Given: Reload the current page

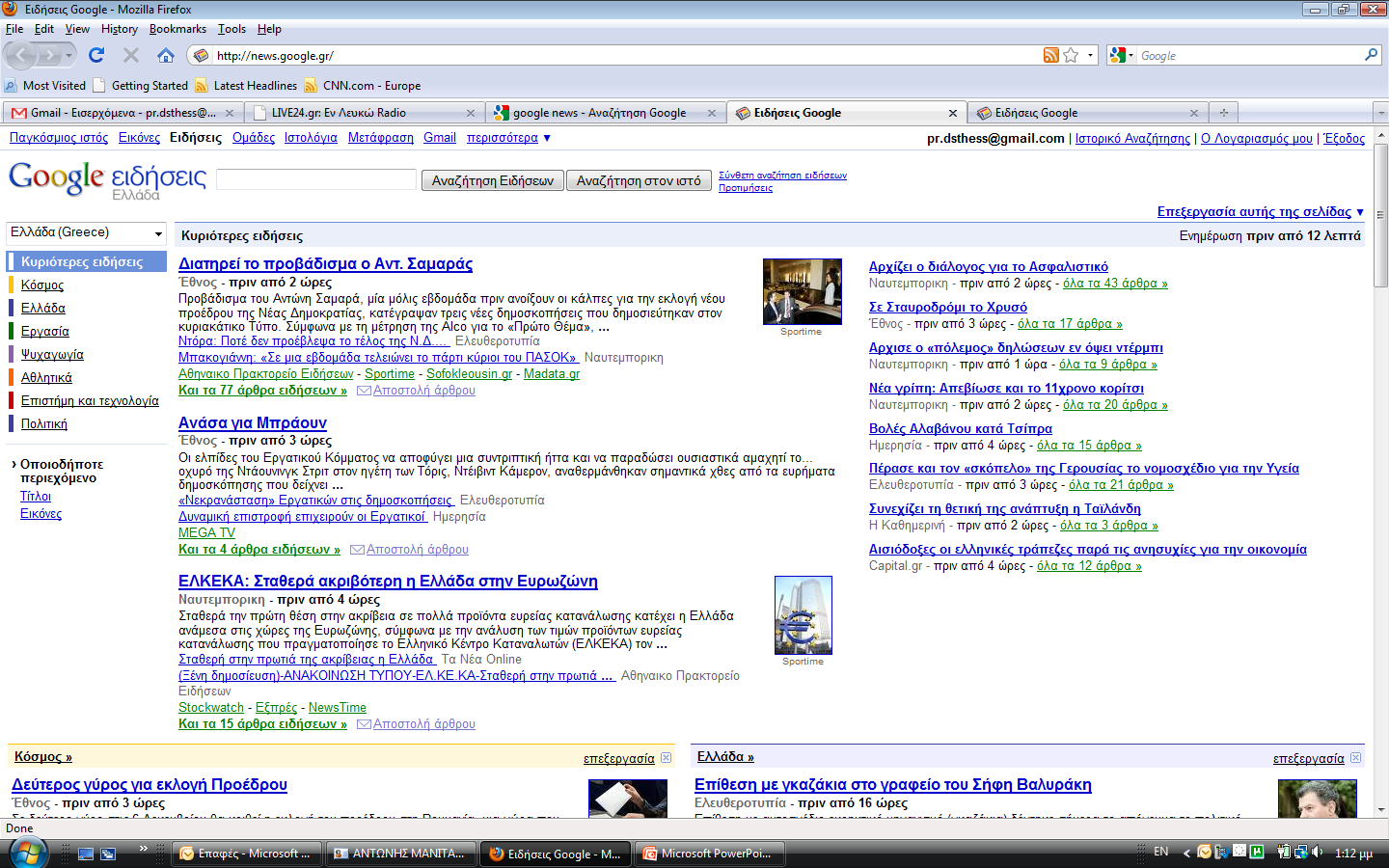Looking at the screenshot, I should pos(96,56).
